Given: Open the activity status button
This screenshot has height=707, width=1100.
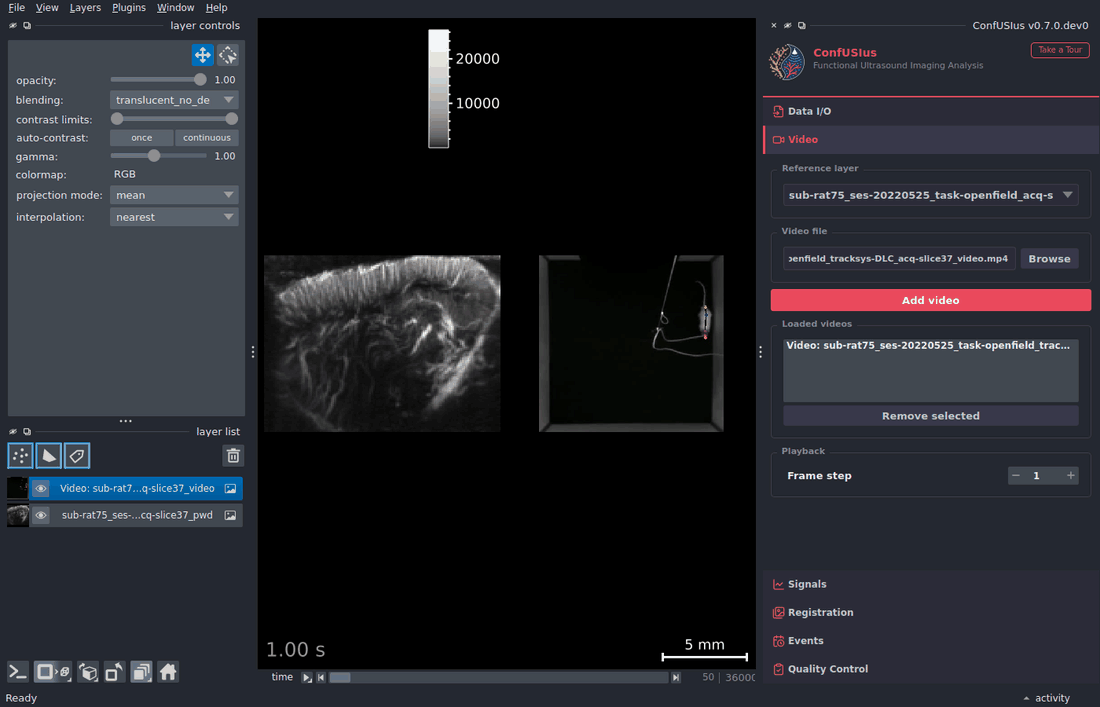Looking at the screenshot, I should pyautogui.click(x=1047, y=698).
